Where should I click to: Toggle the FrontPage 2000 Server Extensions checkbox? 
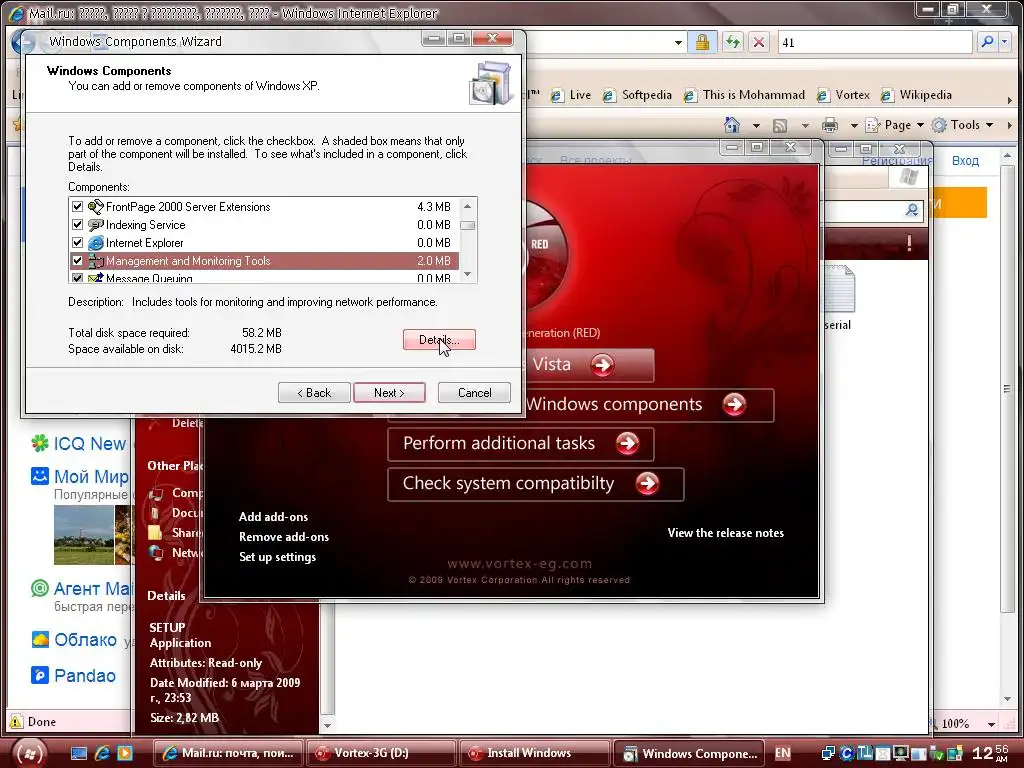click(x=77, y=207)
